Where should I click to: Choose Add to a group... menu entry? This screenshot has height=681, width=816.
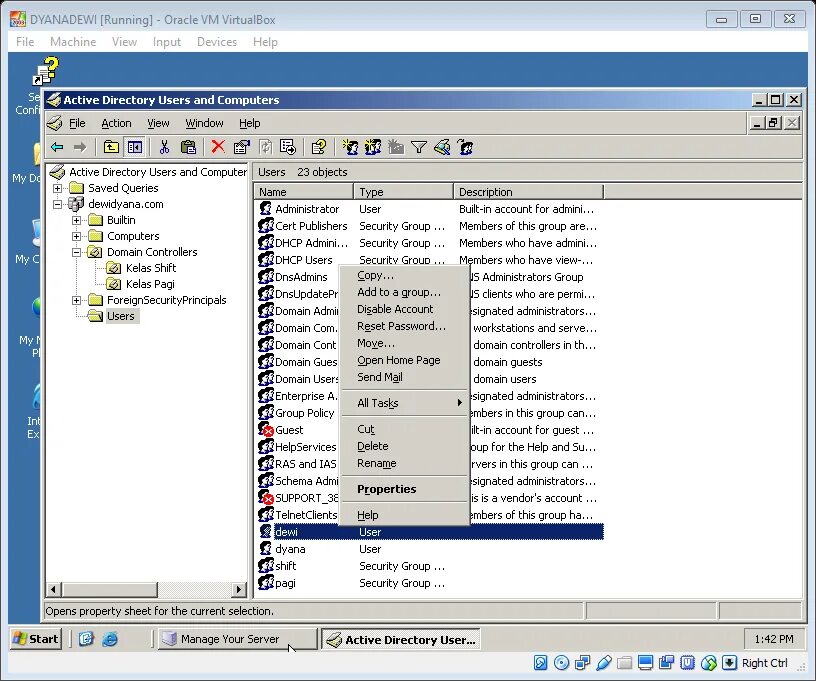click(x=404, y=292)
